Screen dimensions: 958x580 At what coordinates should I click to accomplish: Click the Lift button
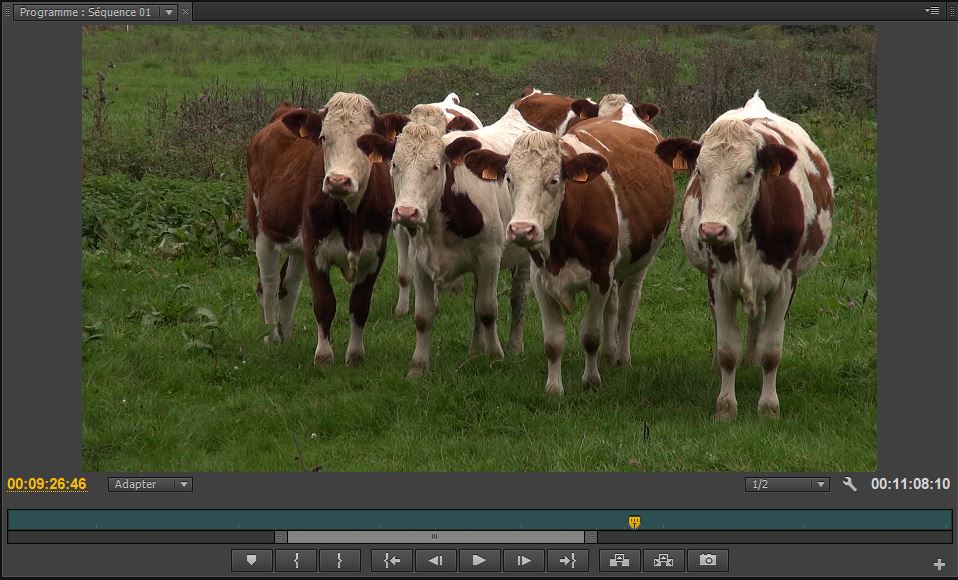tap(620, 560)
